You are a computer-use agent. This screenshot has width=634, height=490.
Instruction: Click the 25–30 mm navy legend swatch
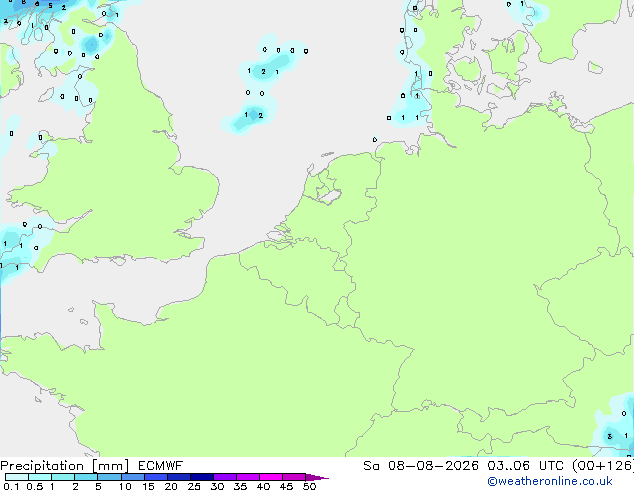[201, 477]
